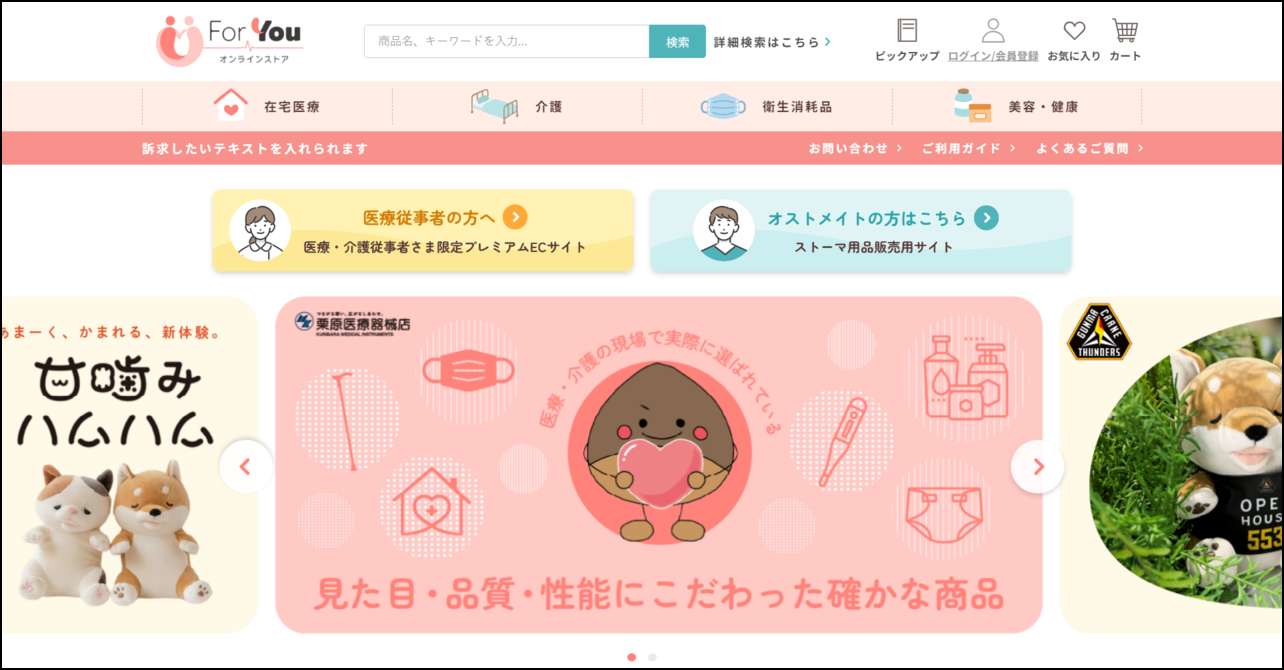The width and height of the screenshot is (1284, 670).
Task: Open the 詳細検索はこちら link
Action: pyautogui.click(x=772, y=42)
